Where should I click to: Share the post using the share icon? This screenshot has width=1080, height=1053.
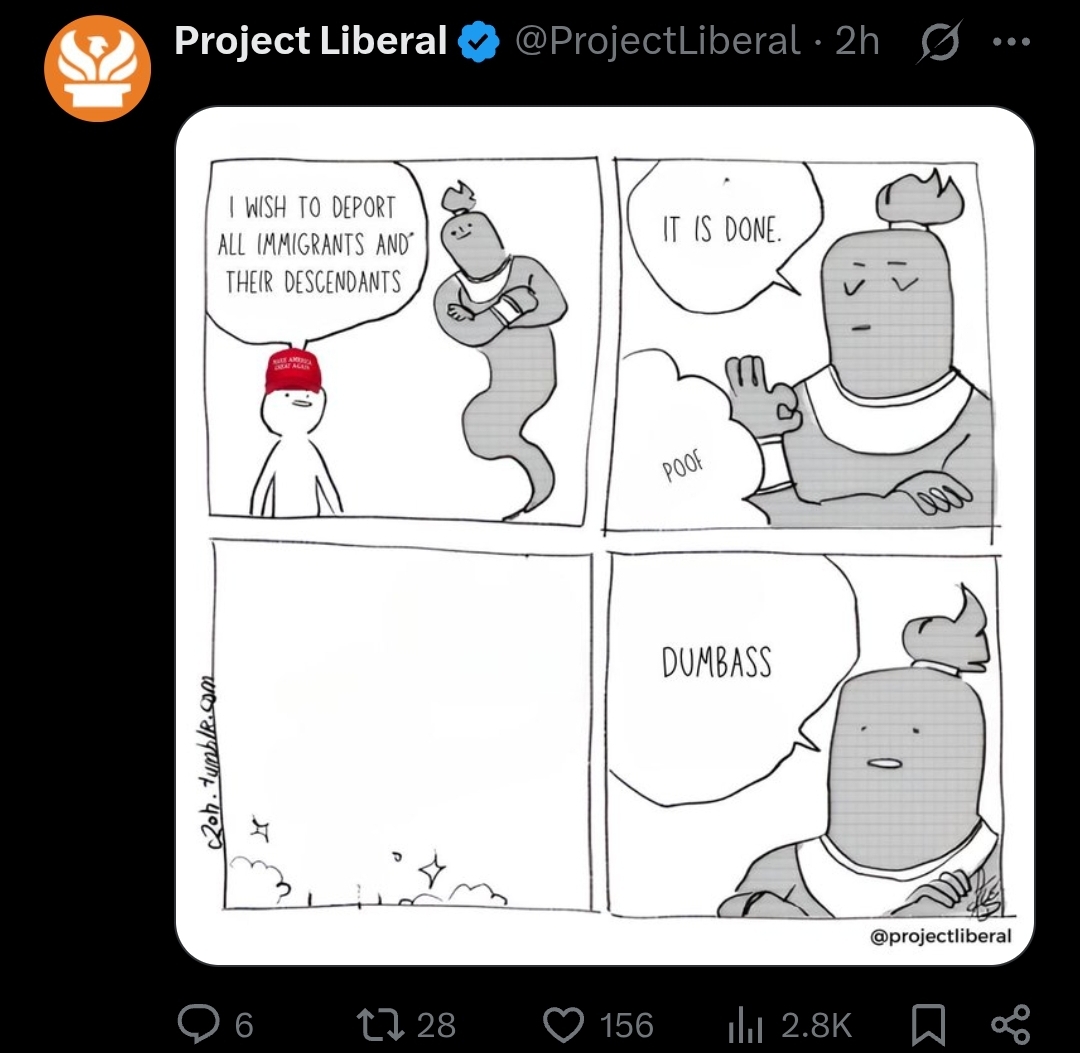pyautogui.click(x=1010, y=1024)
